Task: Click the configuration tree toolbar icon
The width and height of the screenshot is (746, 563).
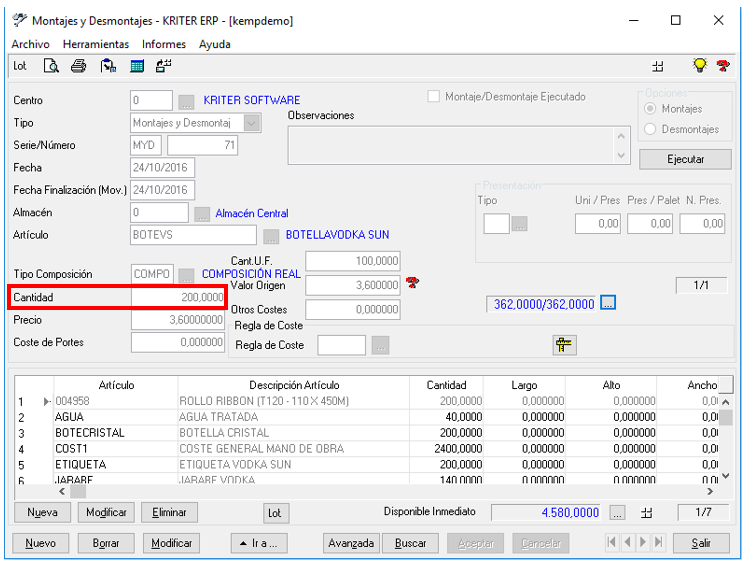Action: coord(164,66)
